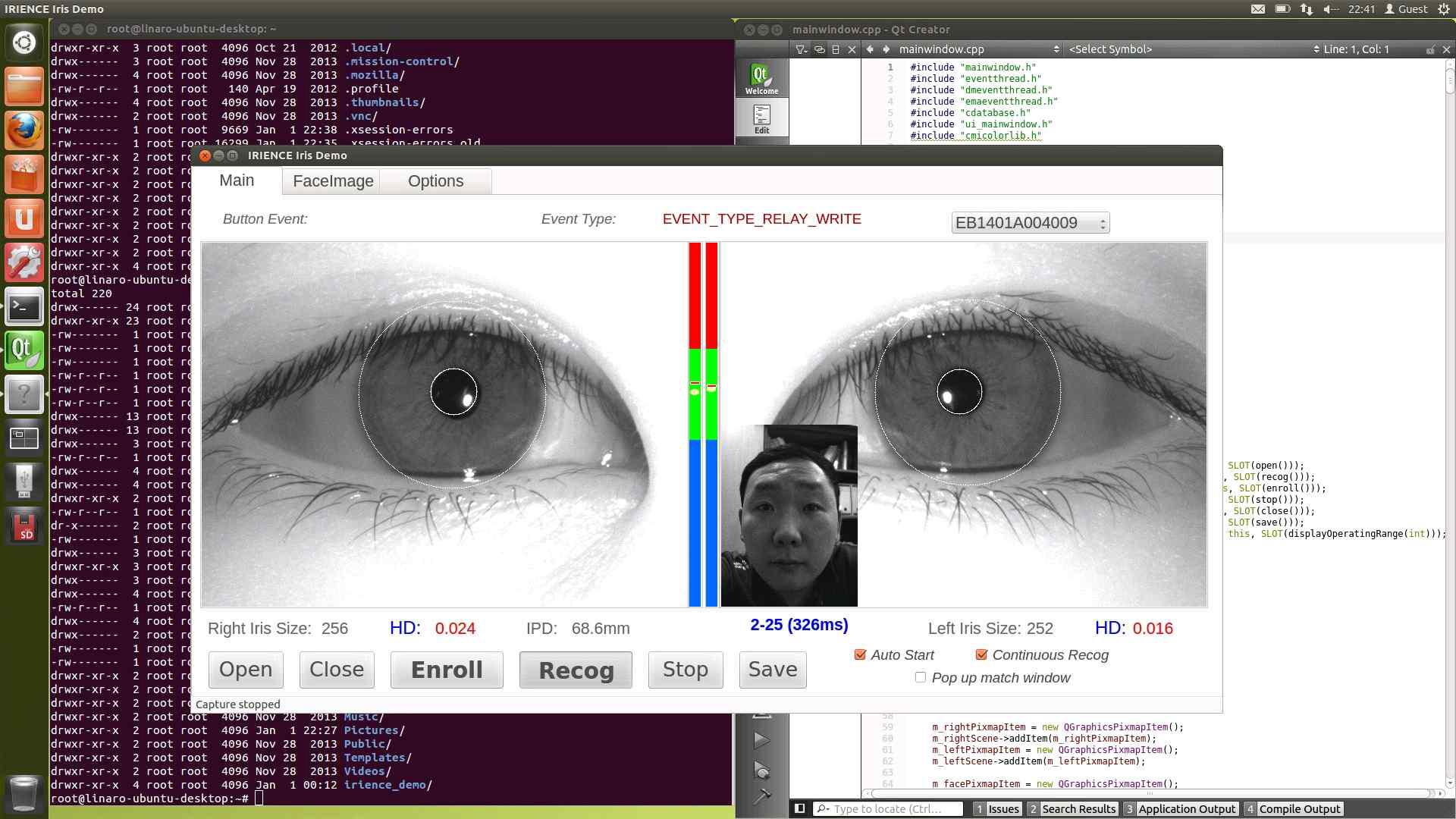
Task: Open Ubuntu Software Center shopping bag icon
Action: [24, 174]
